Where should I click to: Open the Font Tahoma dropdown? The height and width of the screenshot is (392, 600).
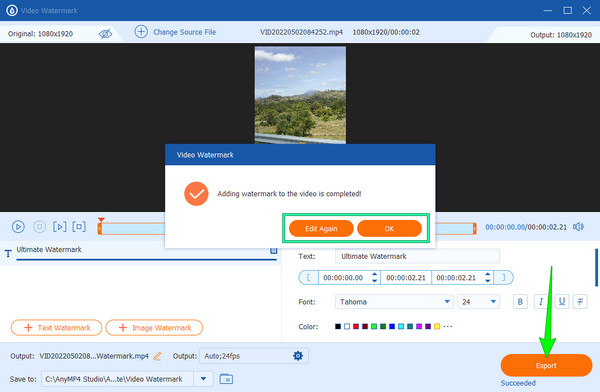coord(394,302)
